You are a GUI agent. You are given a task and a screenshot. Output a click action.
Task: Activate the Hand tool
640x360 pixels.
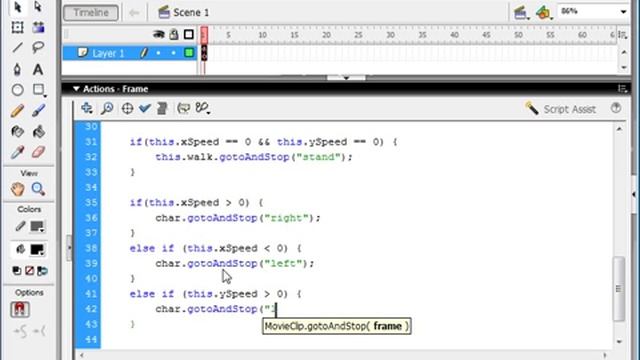(18, 189)
